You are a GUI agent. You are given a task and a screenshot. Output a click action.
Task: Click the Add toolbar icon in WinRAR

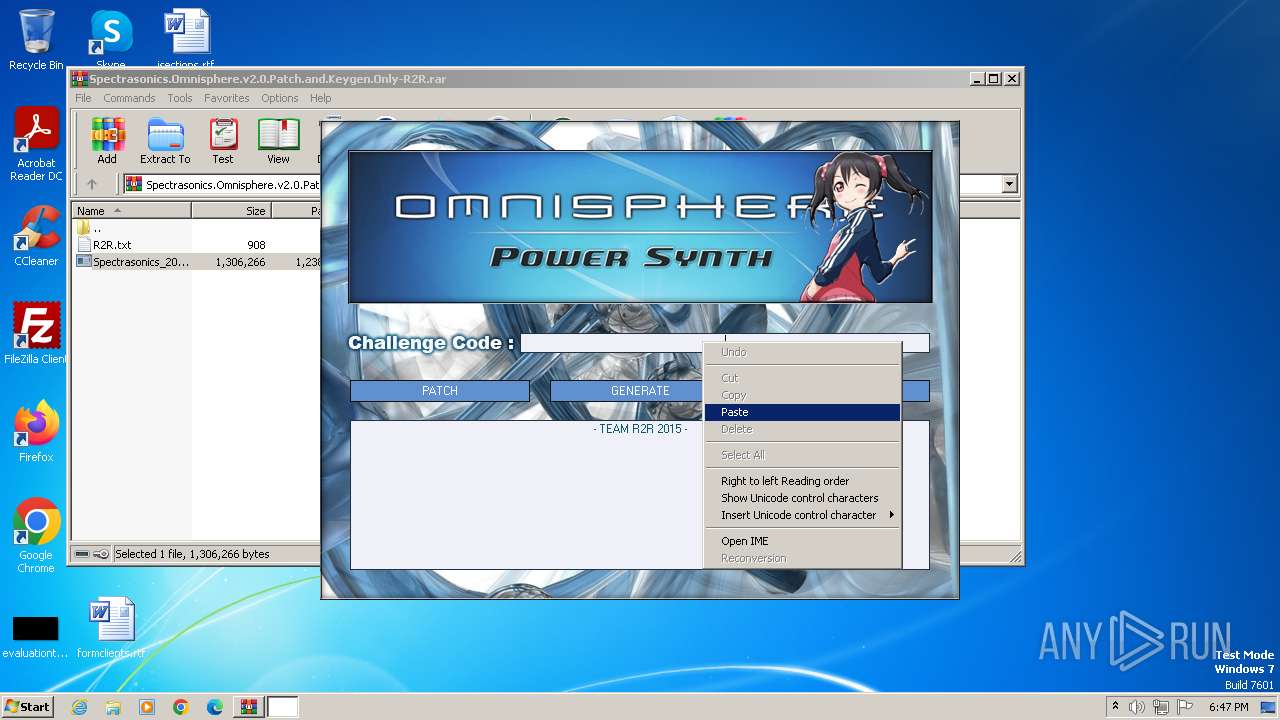click(107, 141)
